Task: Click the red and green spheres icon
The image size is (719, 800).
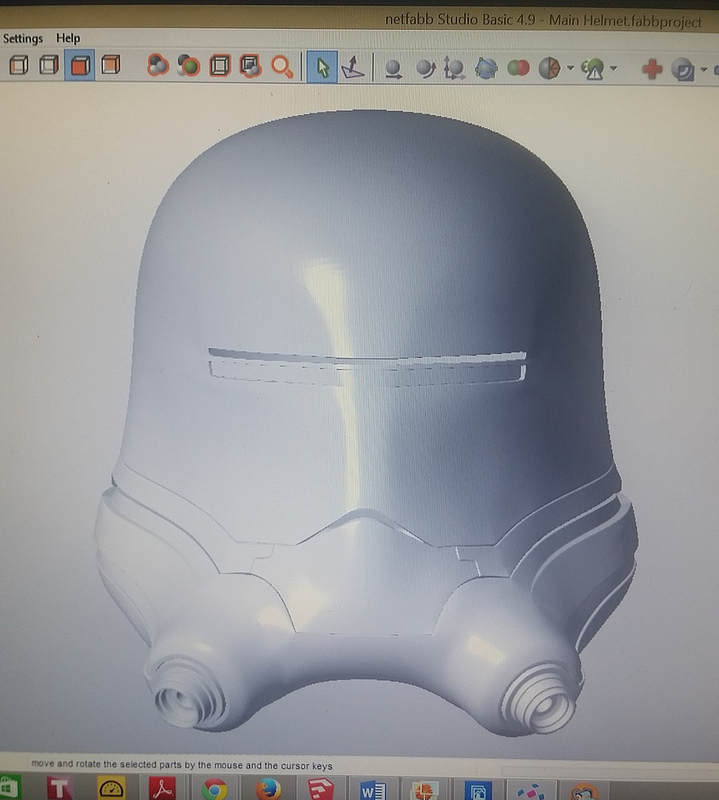Action: click(x=518, y=68)
